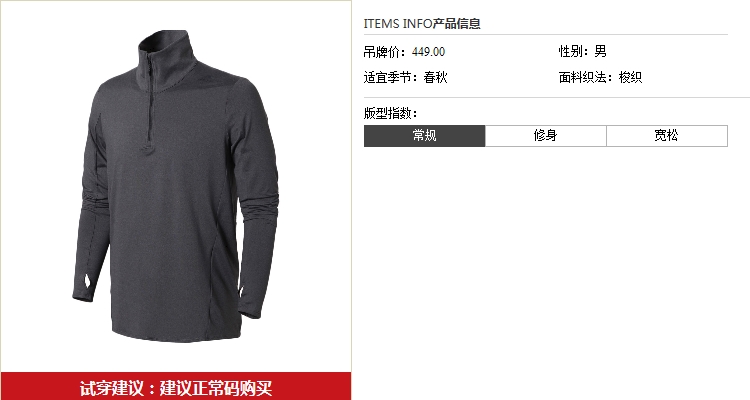Click the 版型指数 label
This screenshot has height=400, width=750.
[x=390, y=113]
